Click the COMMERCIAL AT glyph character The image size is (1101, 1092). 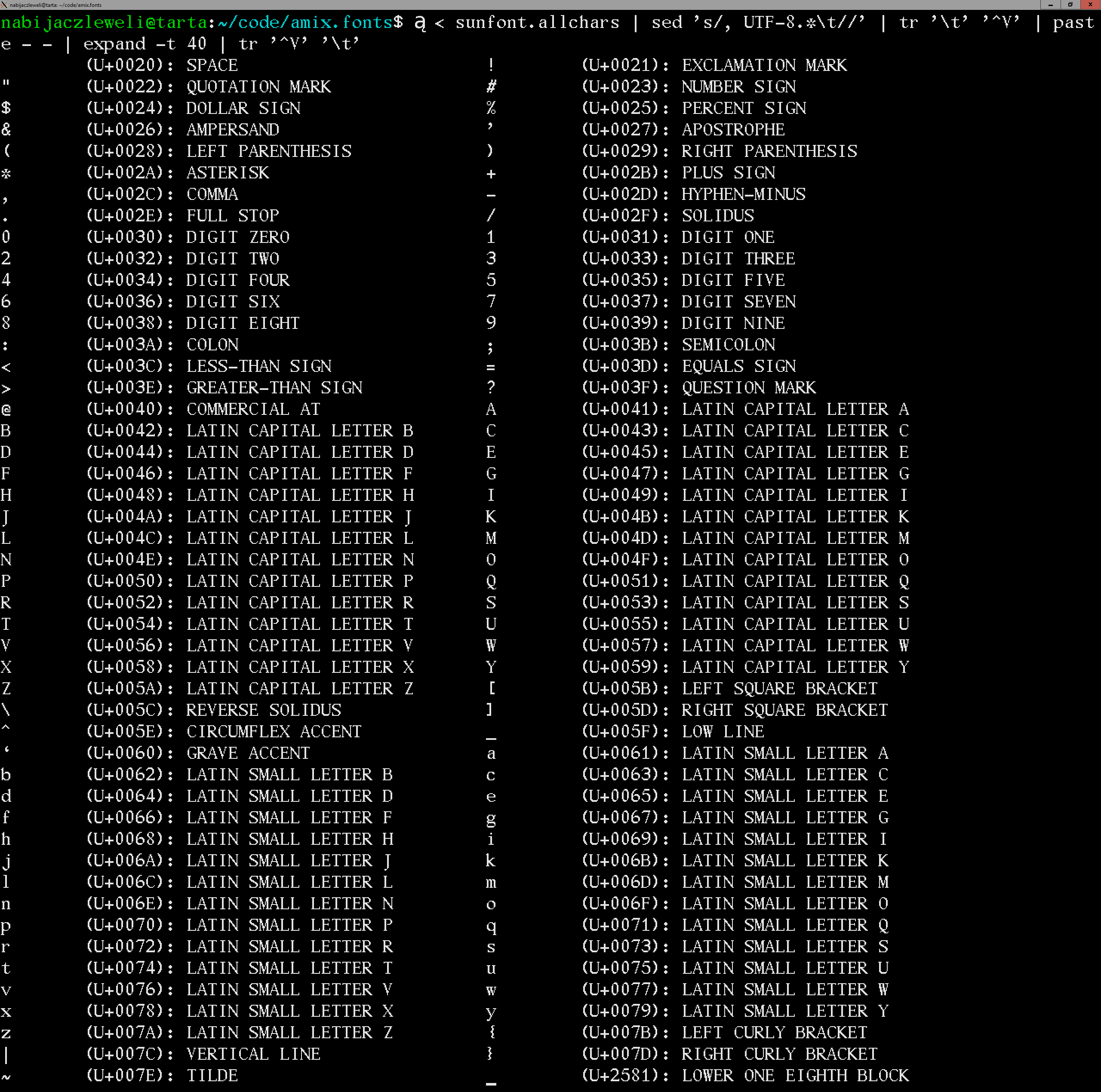tap(6, 410)
